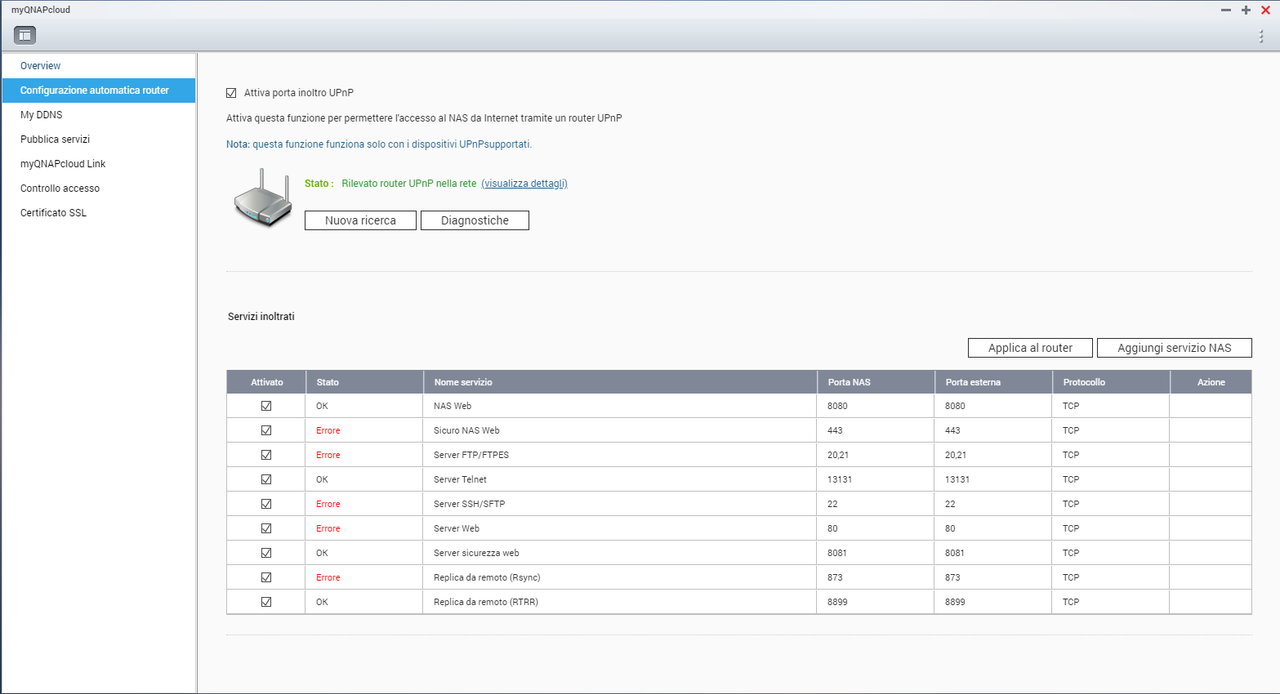Uncheck the NAS Web service checkbox
The height and width of the screenshot is (694, 1280).
pos(266,406)
